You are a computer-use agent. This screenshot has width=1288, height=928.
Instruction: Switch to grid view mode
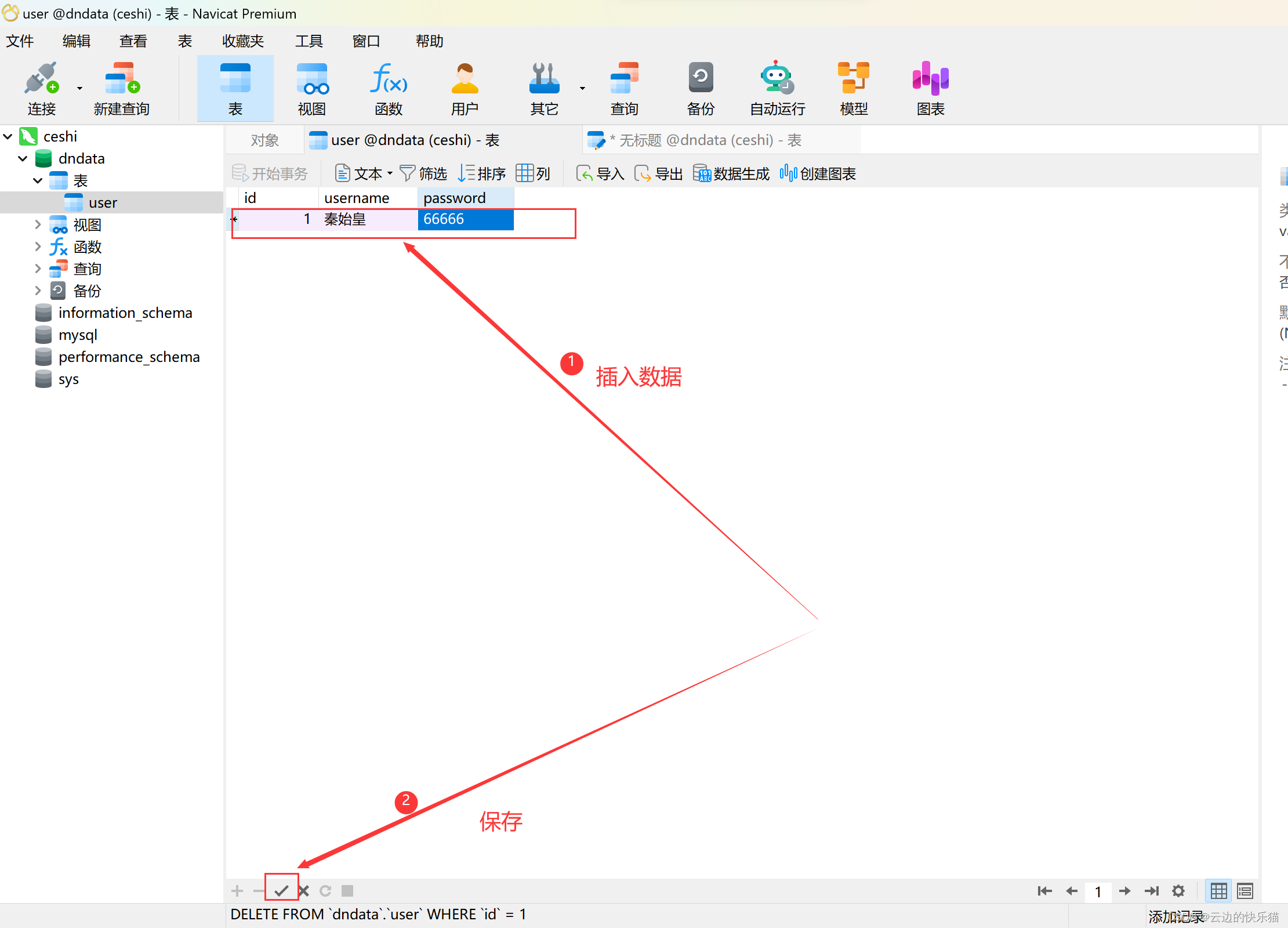point(1218,890)
